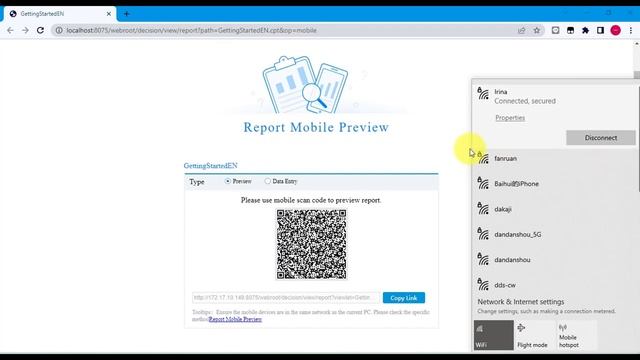Click the QR code image
Image resolution: width=640 pixels, height=360 pixels.
[x=311, y=244]
